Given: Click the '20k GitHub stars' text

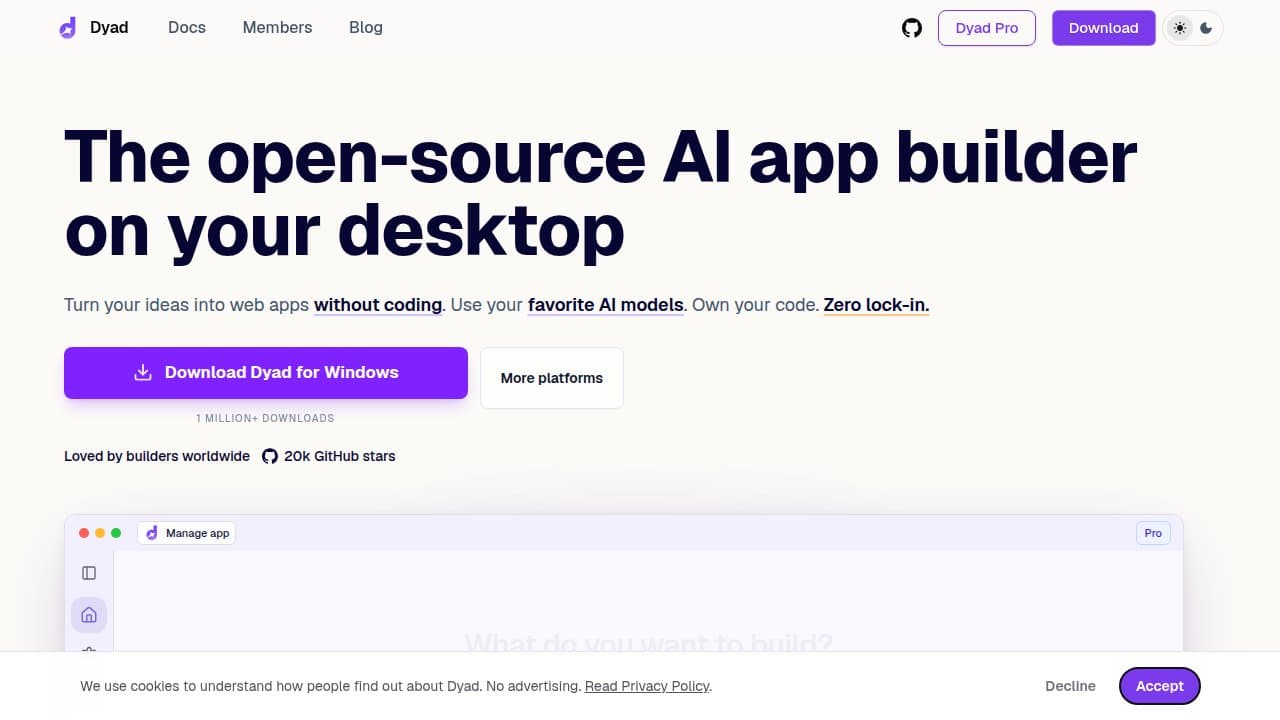Looking at the screenshot, I should [340, 456].
